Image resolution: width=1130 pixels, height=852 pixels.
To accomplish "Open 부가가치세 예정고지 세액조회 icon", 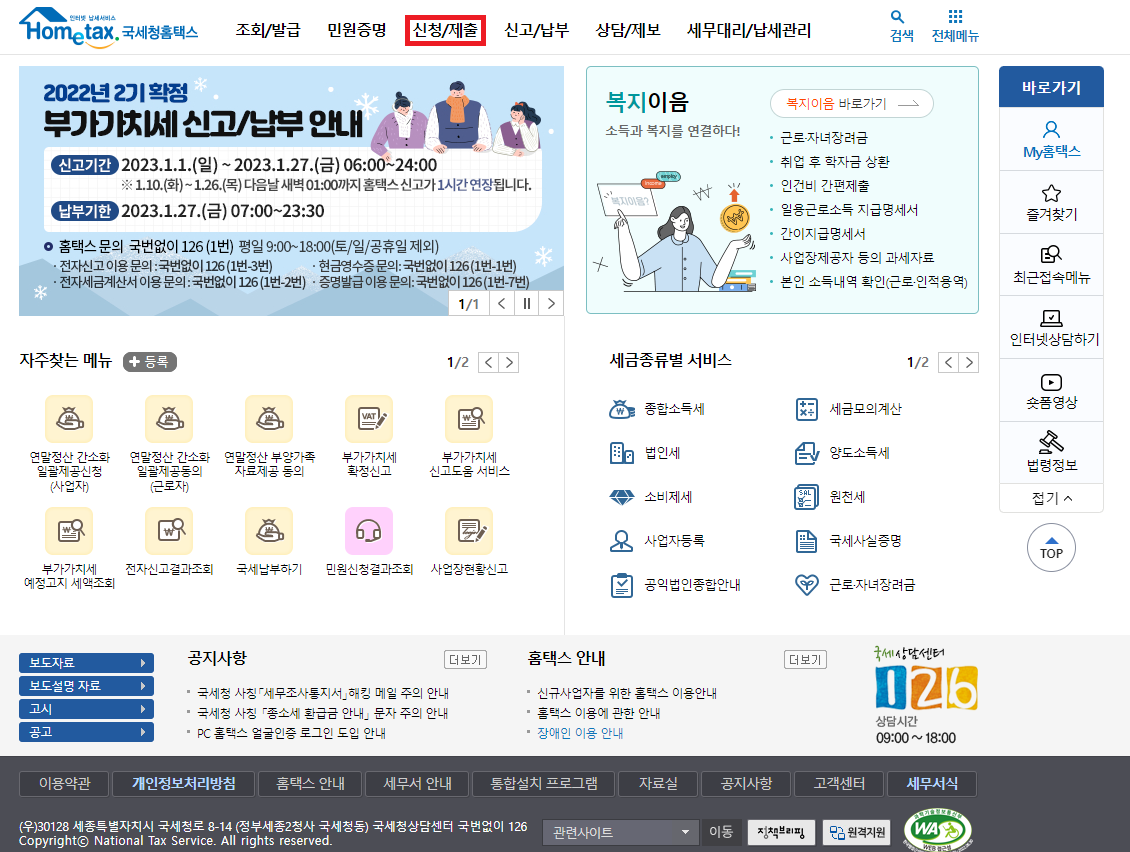I will 69,531.
